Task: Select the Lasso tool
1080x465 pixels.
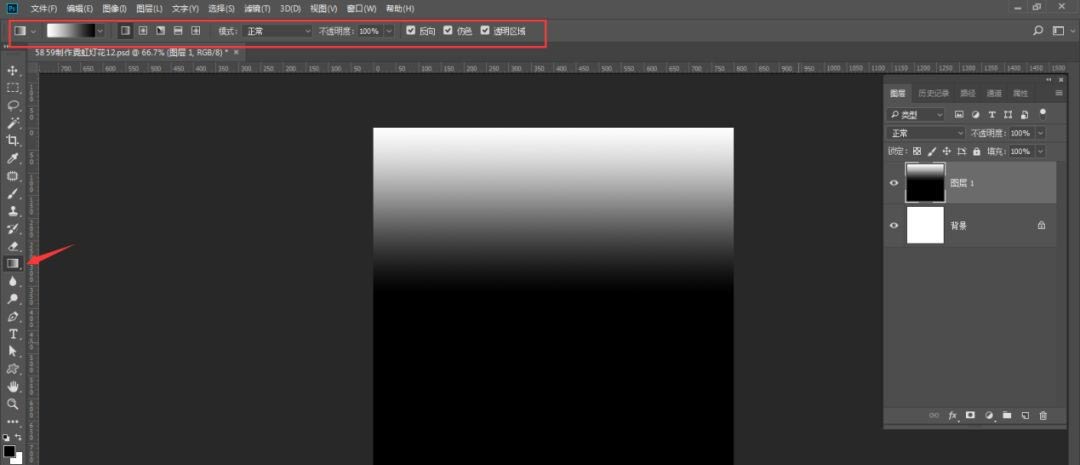Action: 12,105
